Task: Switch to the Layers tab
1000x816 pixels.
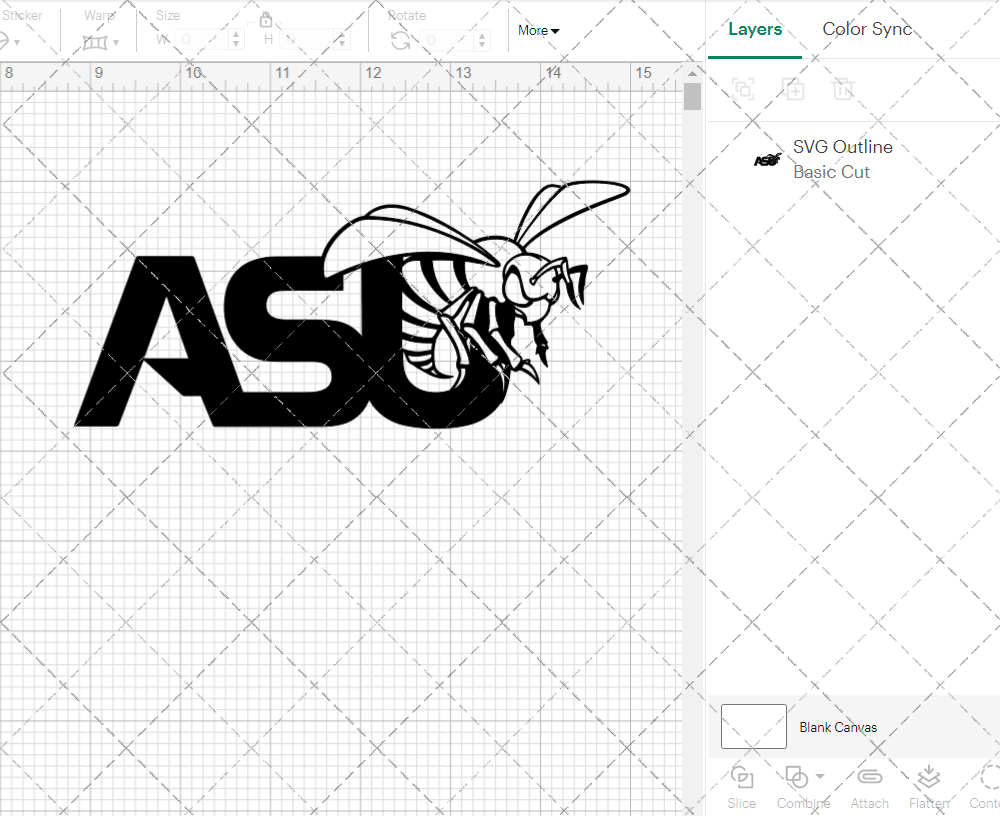Action: [755, 29]
